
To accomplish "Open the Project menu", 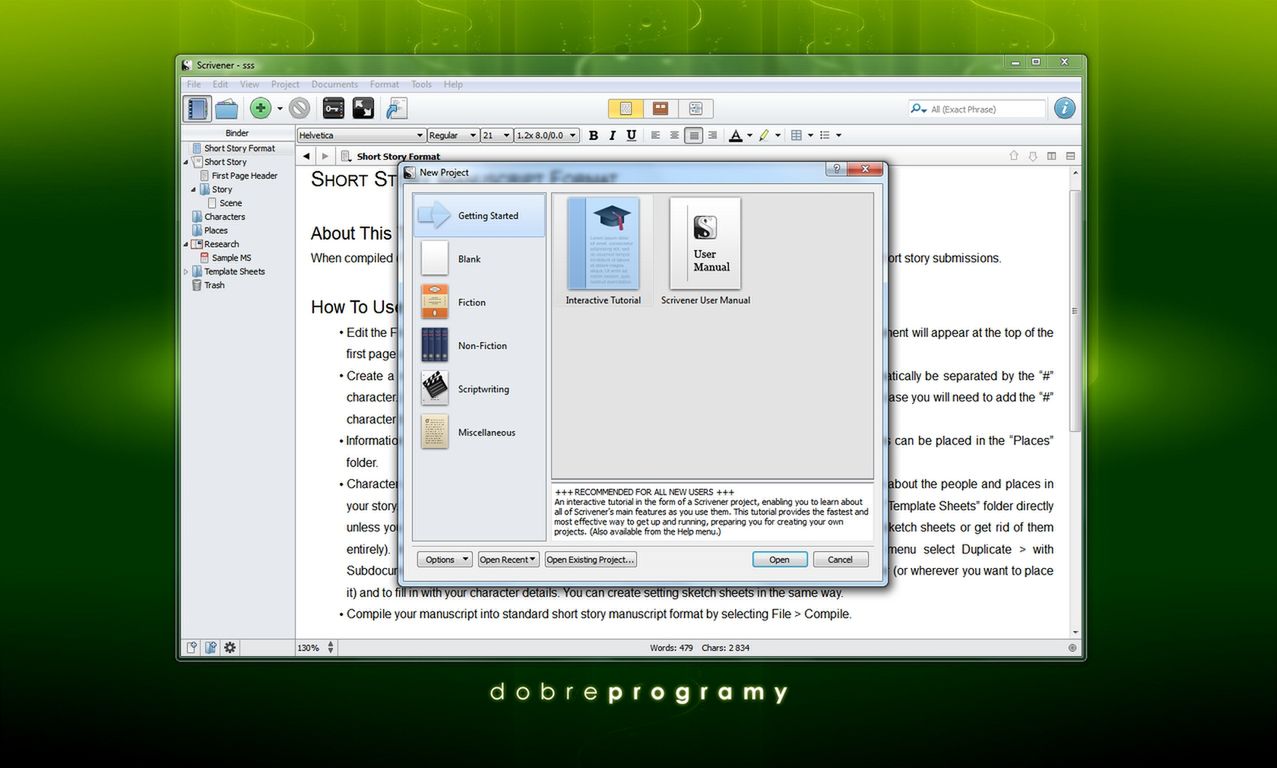I will point(285,84).
